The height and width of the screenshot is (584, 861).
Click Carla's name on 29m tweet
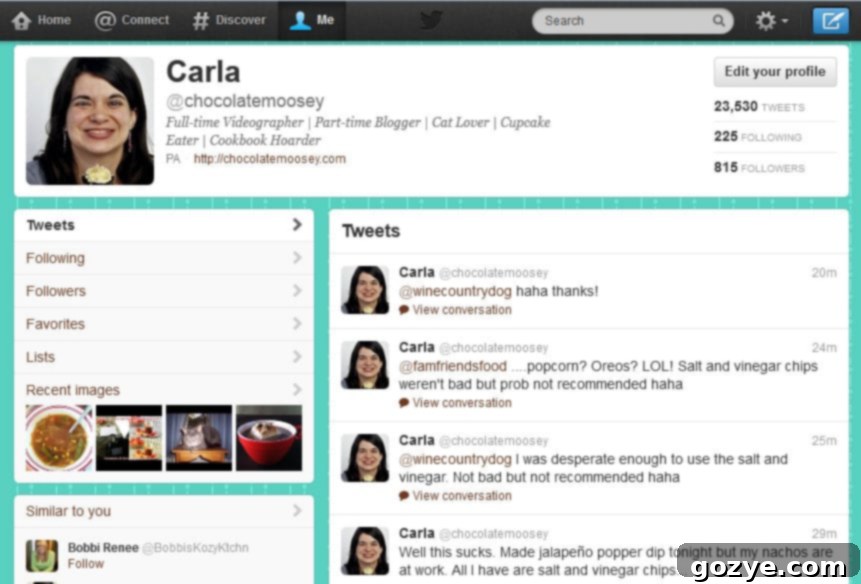coord(417,533)
